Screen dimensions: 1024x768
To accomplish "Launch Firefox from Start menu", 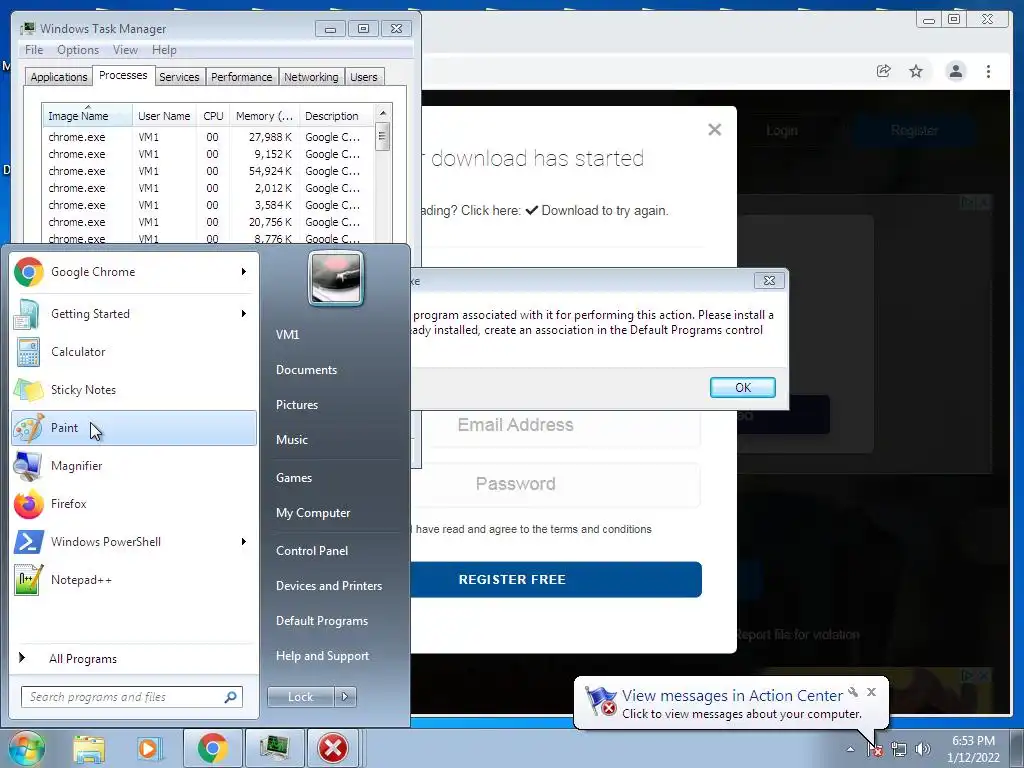I will coord(134,504).
